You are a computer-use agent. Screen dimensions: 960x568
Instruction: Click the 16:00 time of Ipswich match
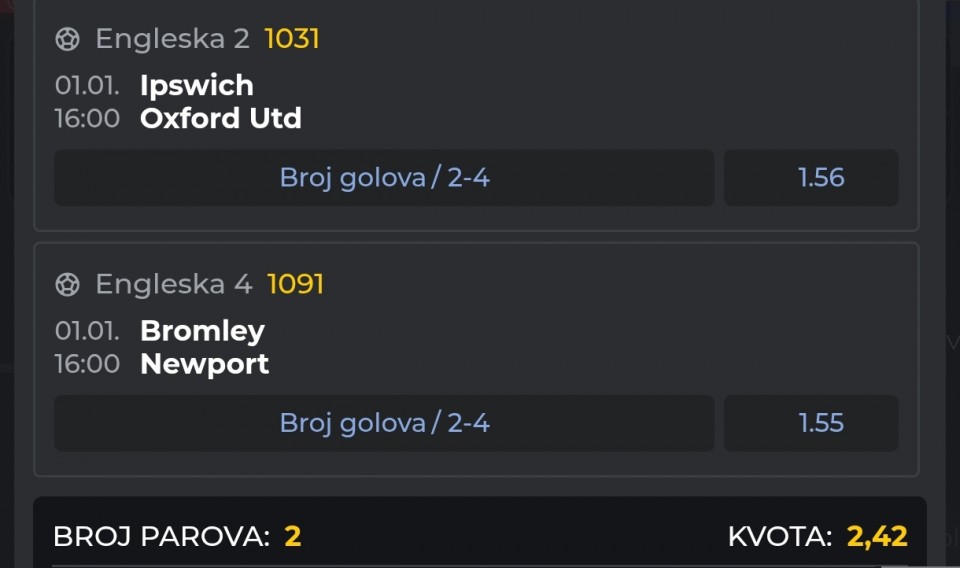coord(87,118)
